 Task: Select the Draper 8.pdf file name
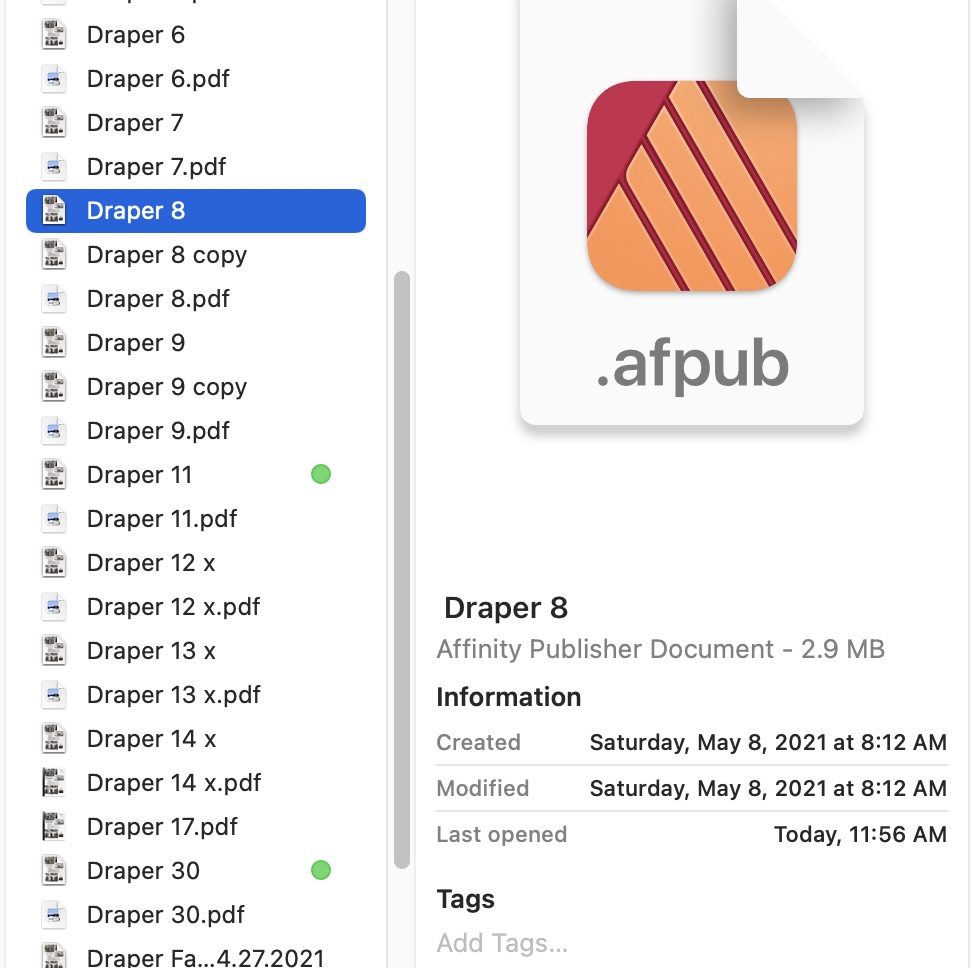(158, 299)
